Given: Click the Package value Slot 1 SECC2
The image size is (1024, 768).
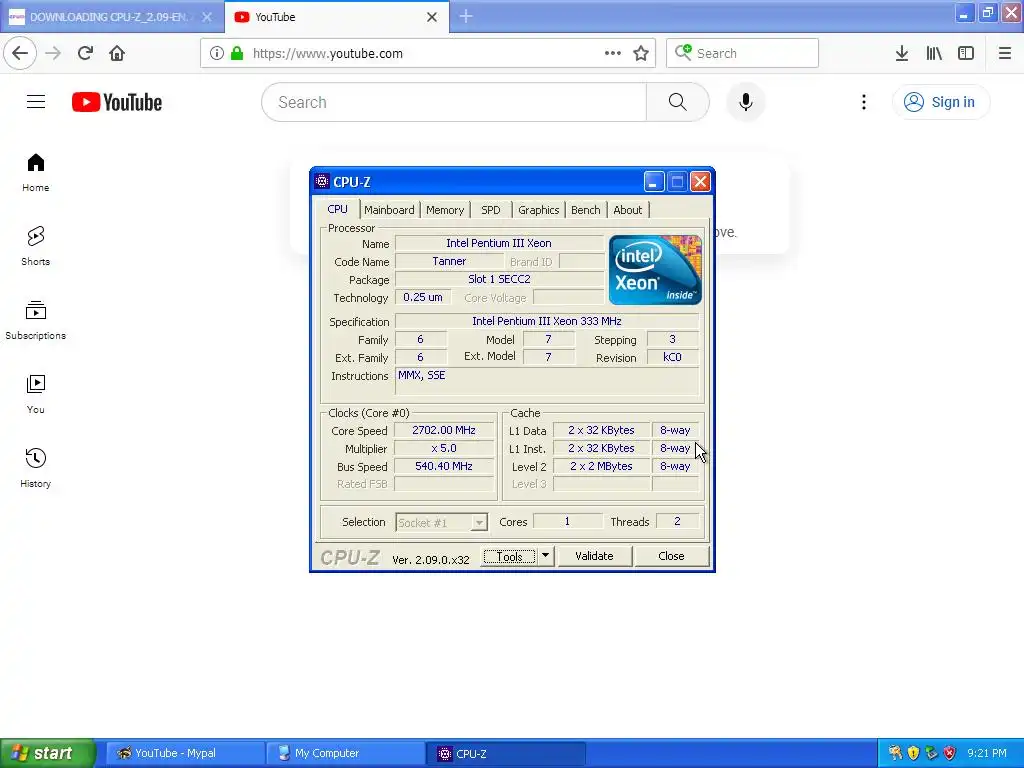Looking at the screenshot, I should (499, 279).
